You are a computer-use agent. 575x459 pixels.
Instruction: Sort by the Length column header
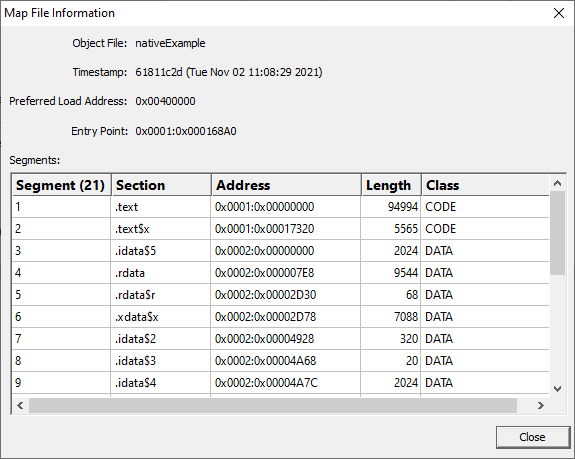tap(391, 185)
